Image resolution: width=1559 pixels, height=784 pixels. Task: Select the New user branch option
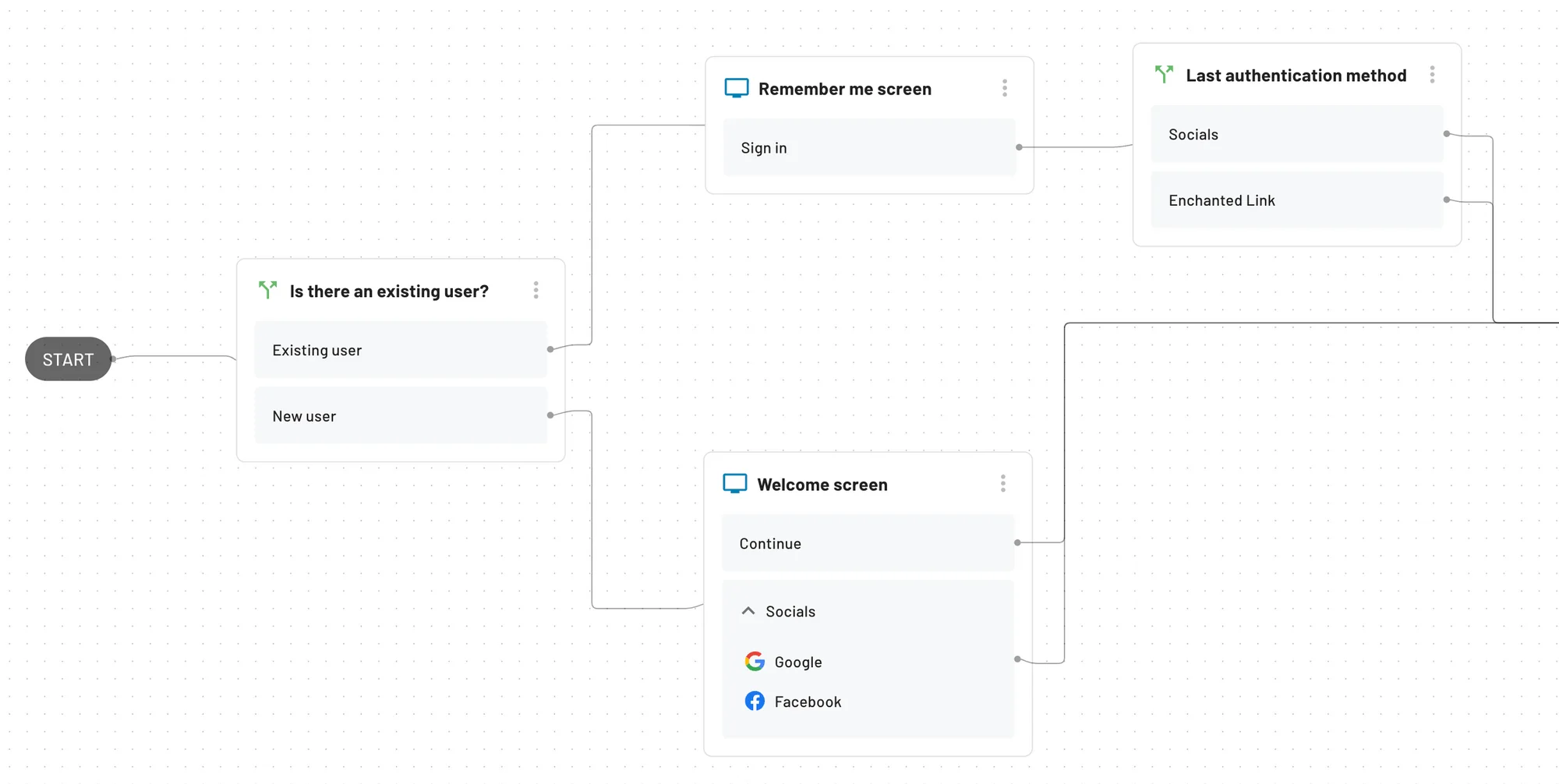[x=400, y=415]
